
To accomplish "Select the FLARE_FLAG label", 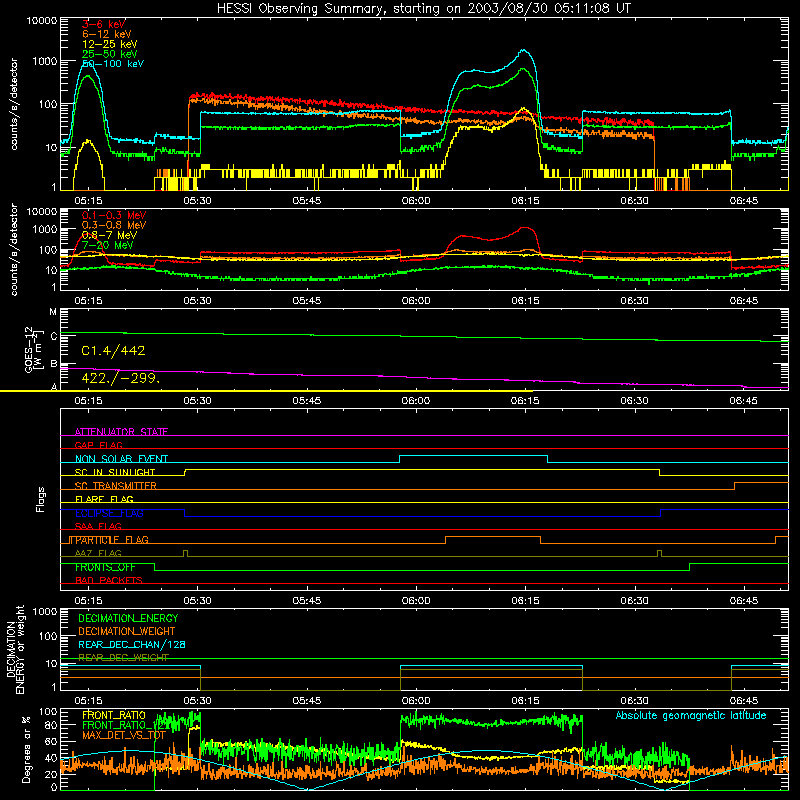I will pyautogui.click(x=104, y=499).
